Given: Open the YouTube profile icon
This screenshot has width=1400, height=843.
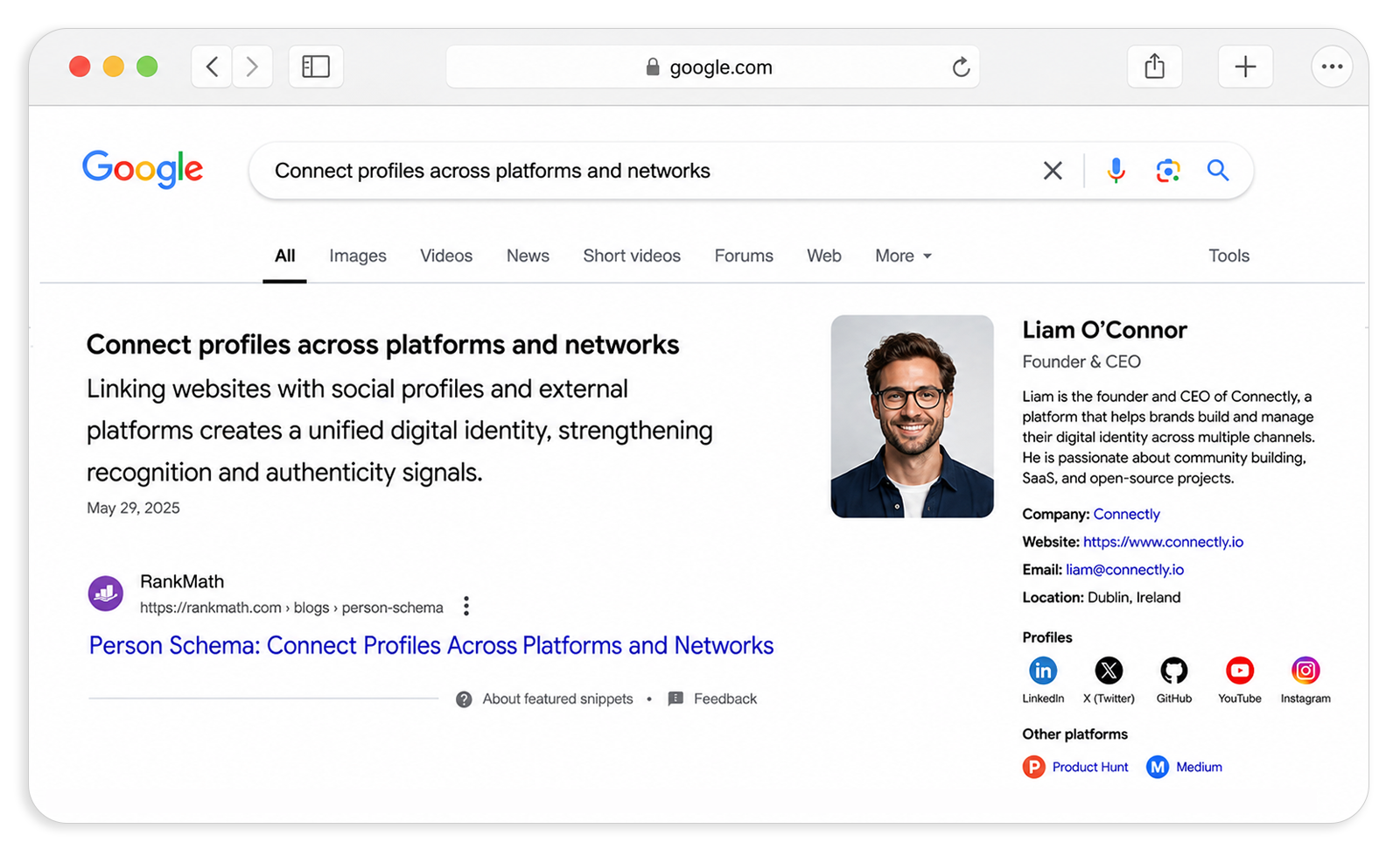Looking at the screenshot, I should click(x=1240, y=671).
